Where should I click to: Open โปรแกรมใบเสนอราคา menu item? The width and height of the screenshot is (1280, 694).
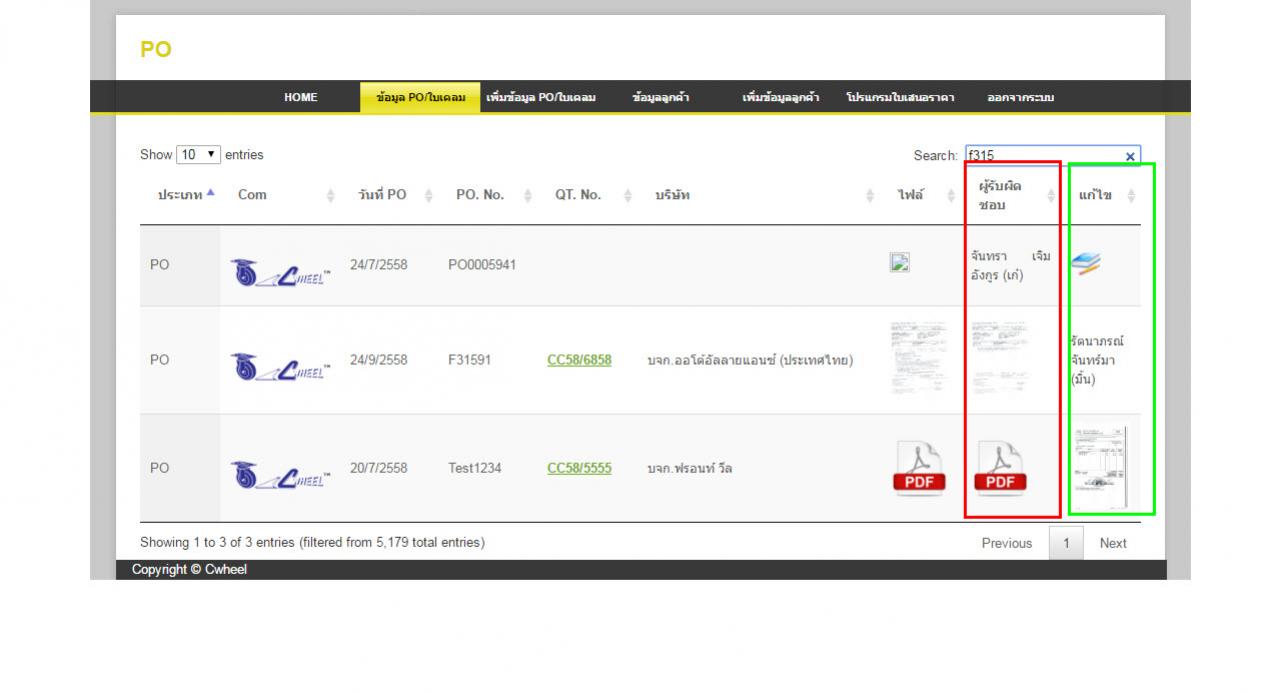900,97
